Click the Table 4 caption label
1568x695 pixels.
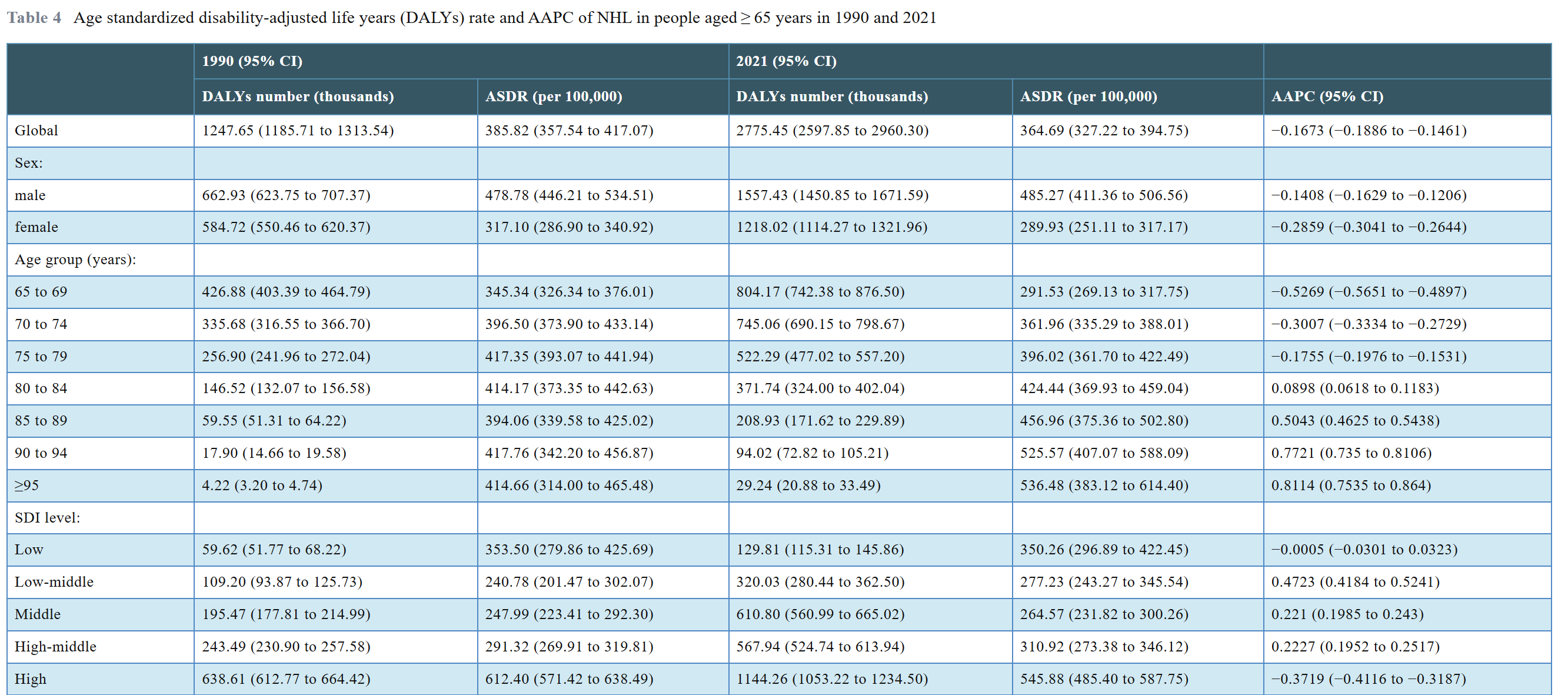34,18
